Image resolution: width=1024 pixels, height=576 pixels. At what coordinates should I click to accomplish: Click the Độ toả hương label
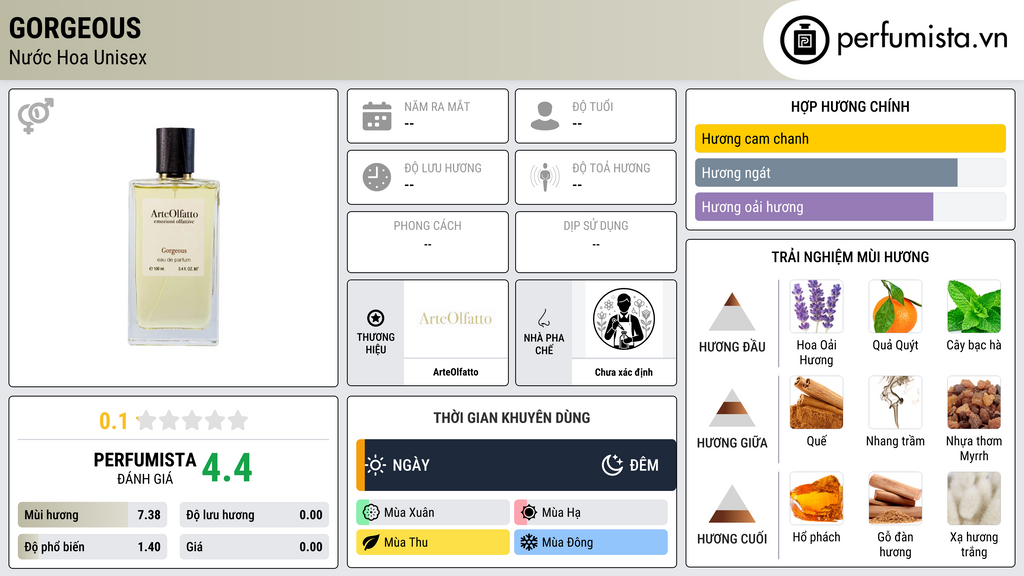click(611, 168)
